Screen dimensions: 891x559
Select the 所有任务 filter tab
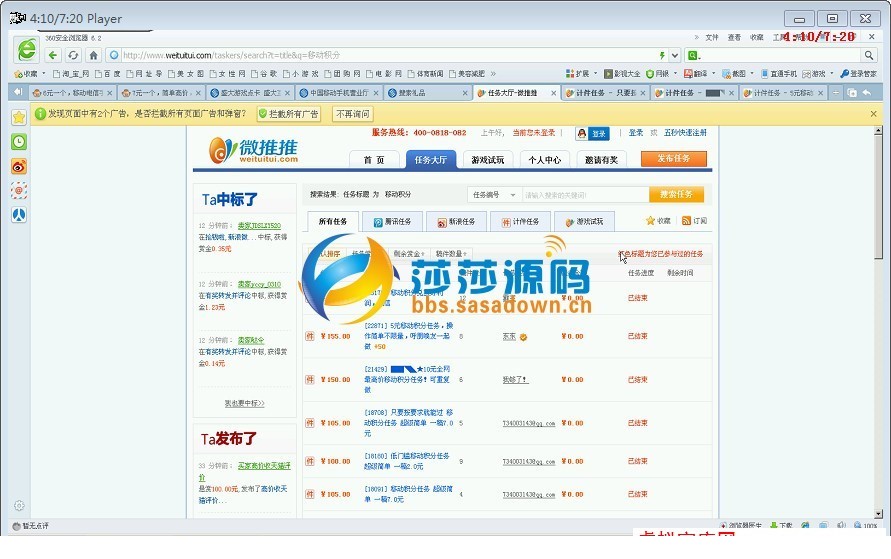(x=333, y=221)
